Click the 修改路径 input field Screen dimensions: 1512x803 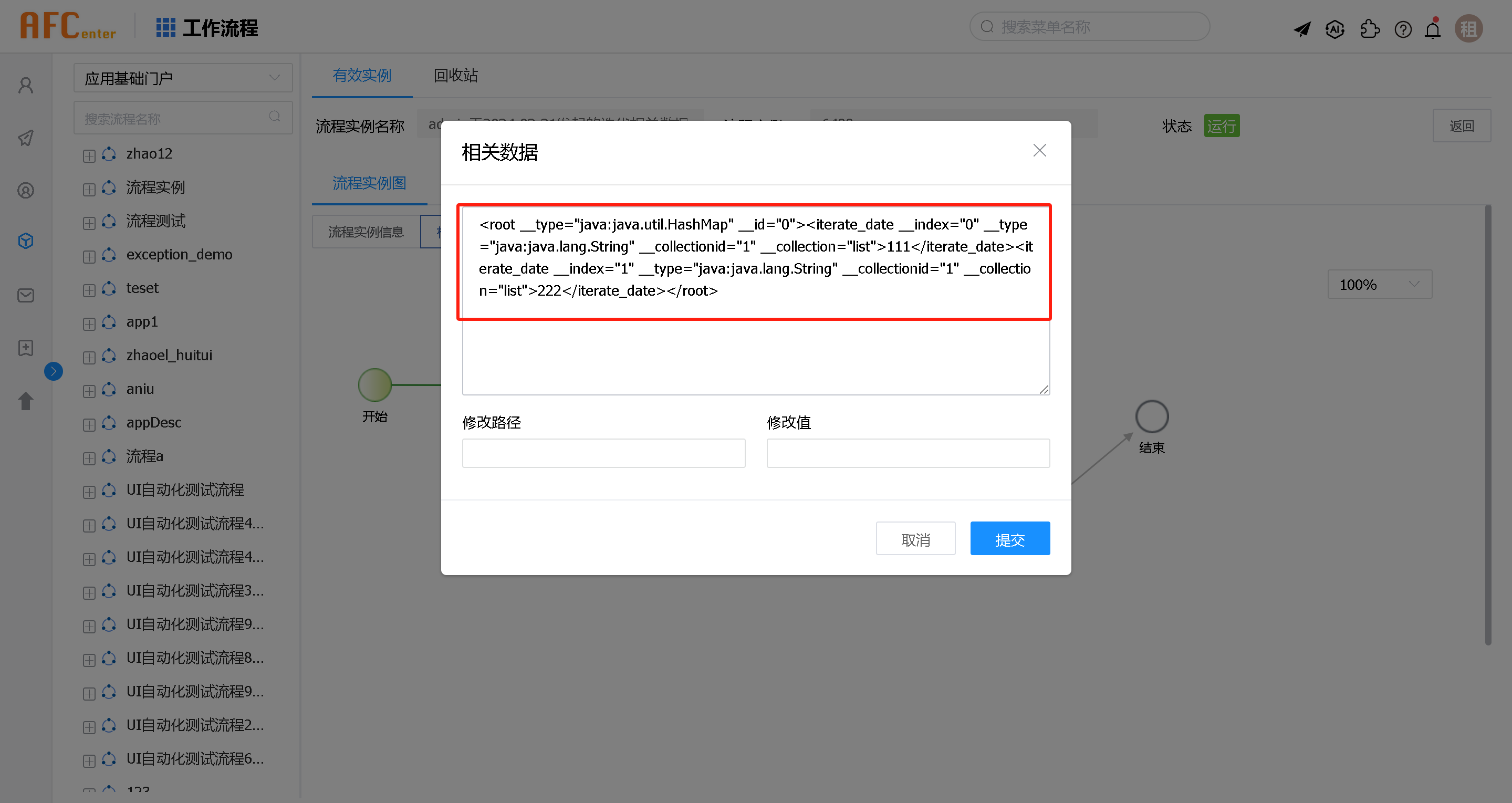(603, 453)
